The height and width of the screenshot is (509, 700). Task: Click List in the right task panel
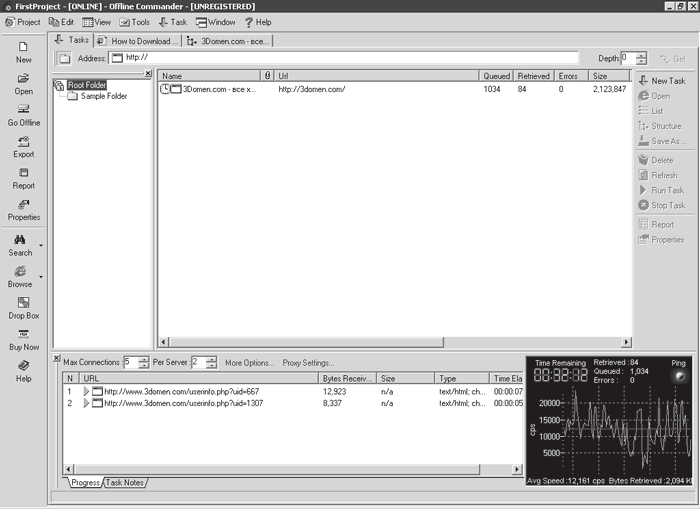pyautogui.click(x=651, y=111)
